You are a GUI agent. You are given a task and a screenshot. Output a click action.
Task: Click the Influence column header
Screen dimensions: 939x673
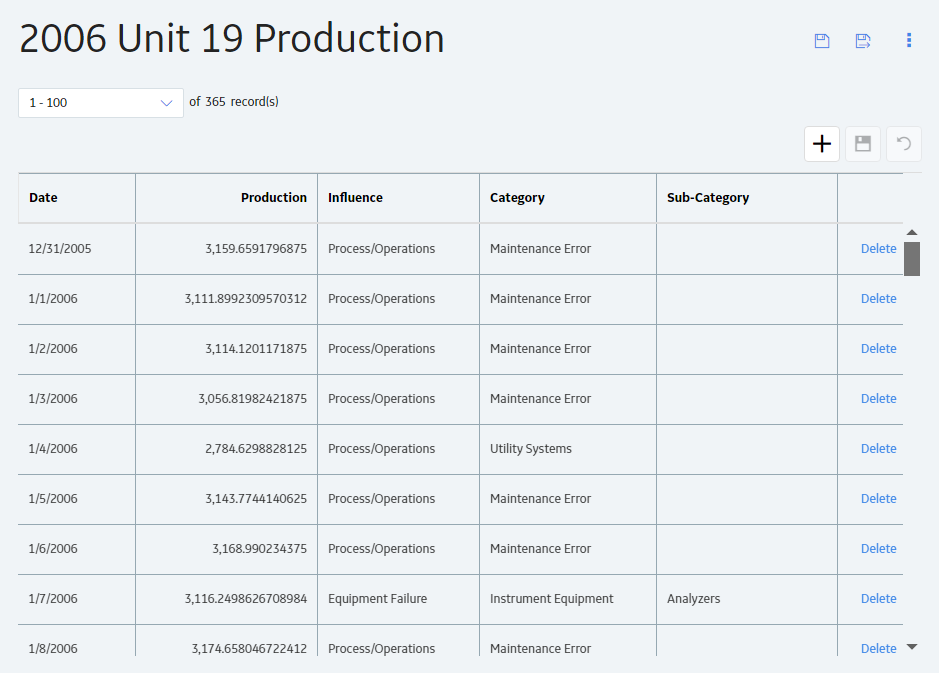tap(355, 198)
